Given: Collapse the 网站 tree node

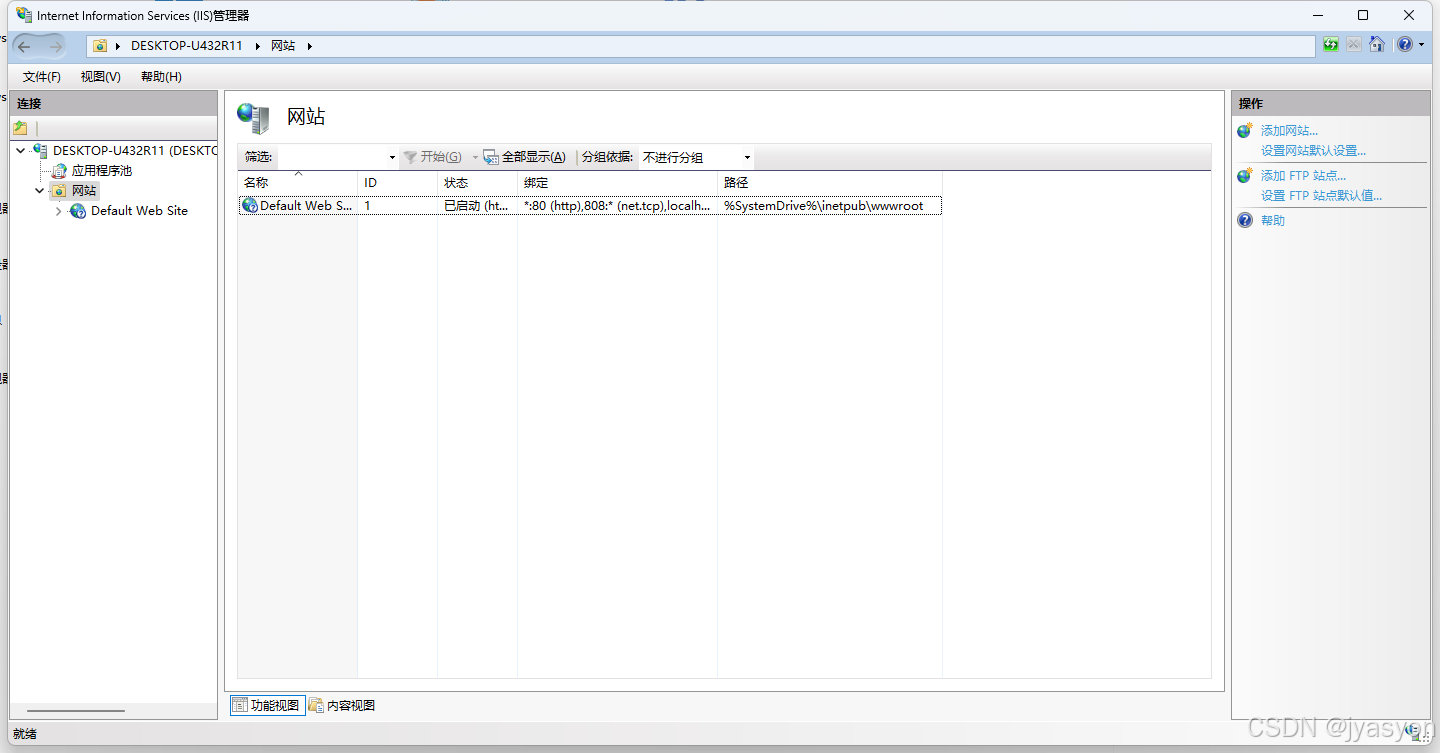Looking at the screenshot, I should (40, 190).
